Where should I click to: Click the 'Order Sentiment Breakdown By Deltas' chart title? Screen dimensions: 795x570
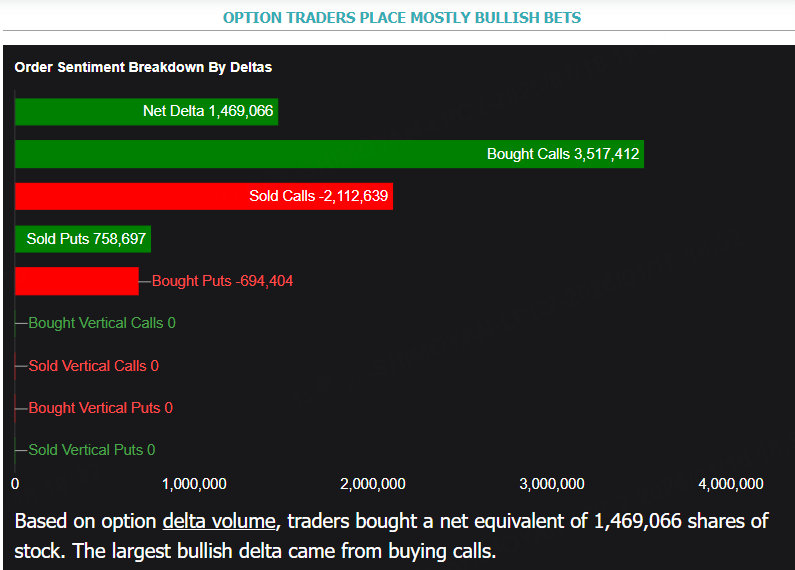coord(143,67)
